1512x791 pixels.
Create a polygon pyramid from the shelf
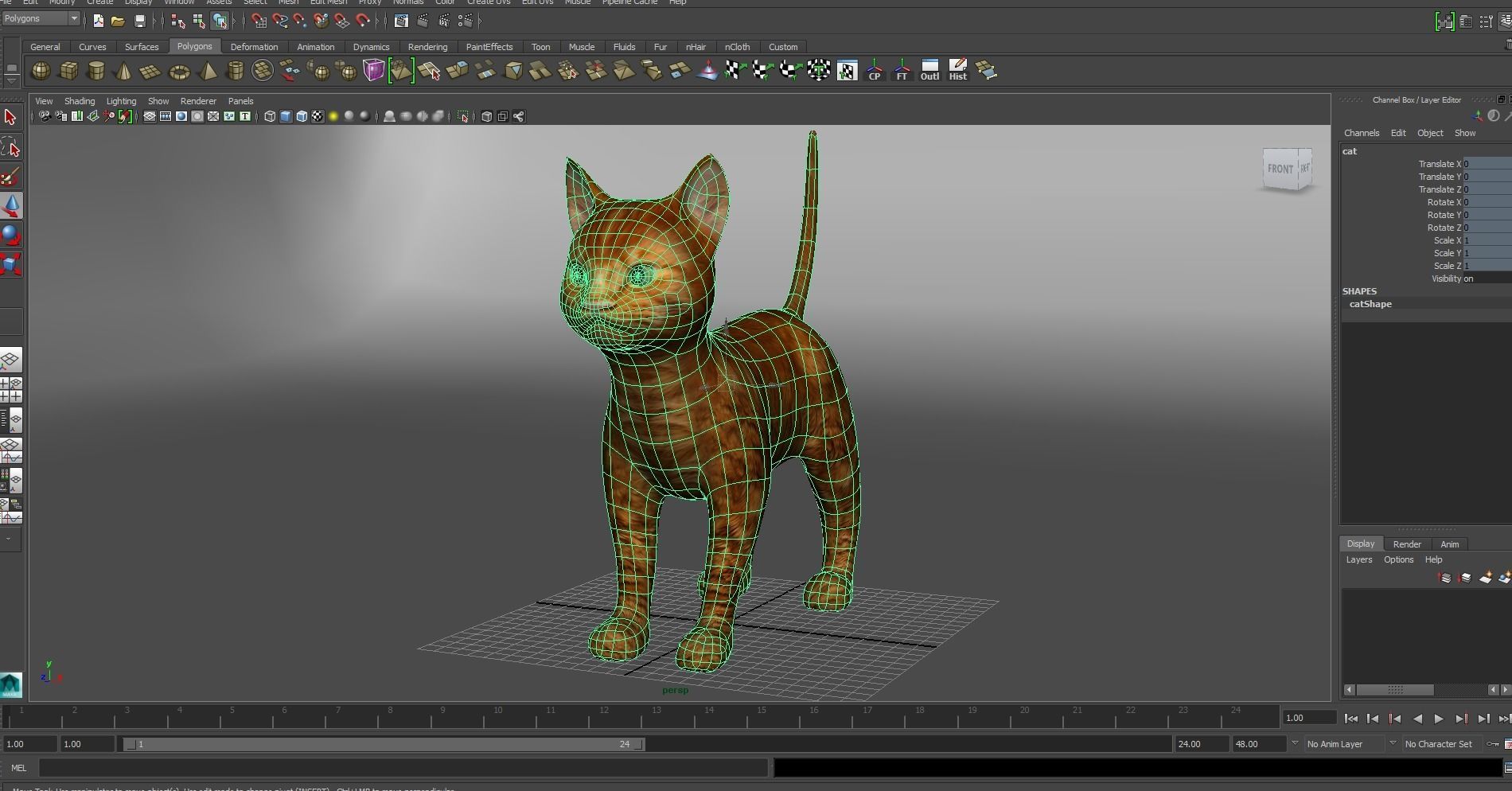[208, 72]
